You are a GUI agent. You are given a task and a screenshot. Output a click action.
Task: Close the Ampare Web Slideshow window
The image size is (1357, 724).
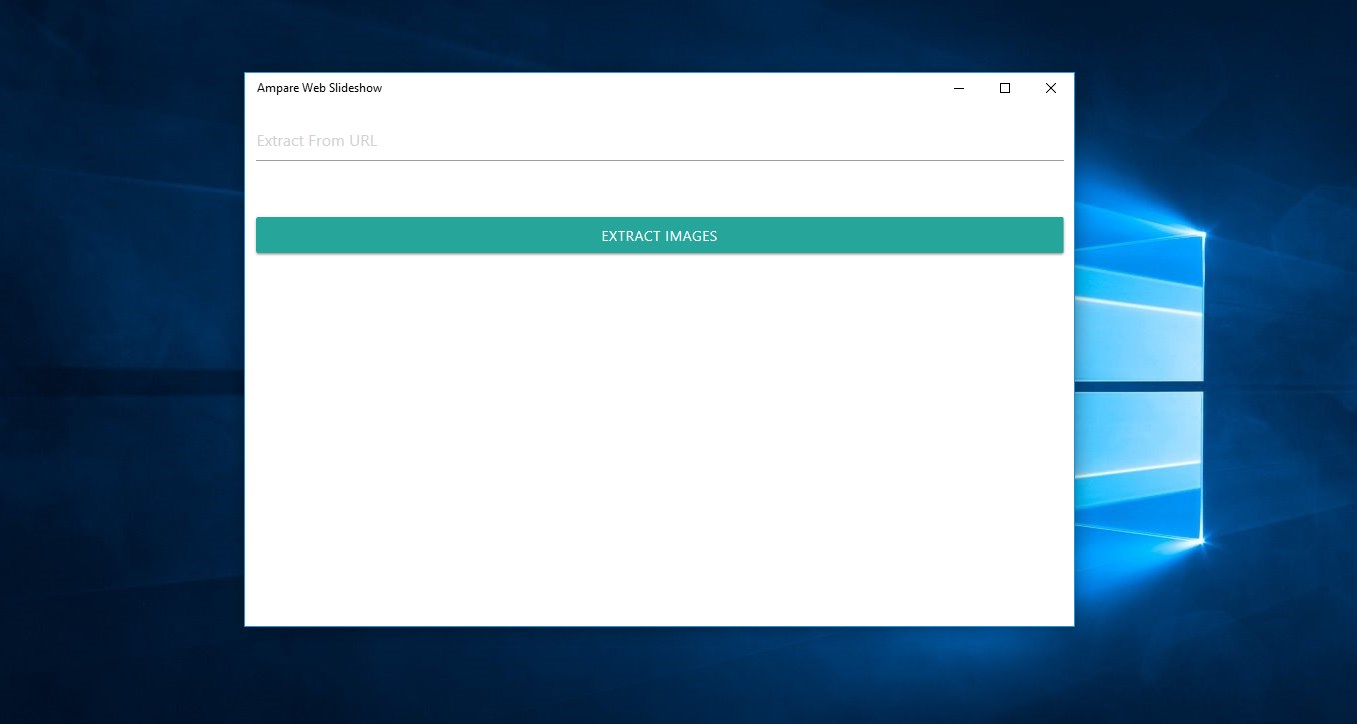[x=1051, y=88]
